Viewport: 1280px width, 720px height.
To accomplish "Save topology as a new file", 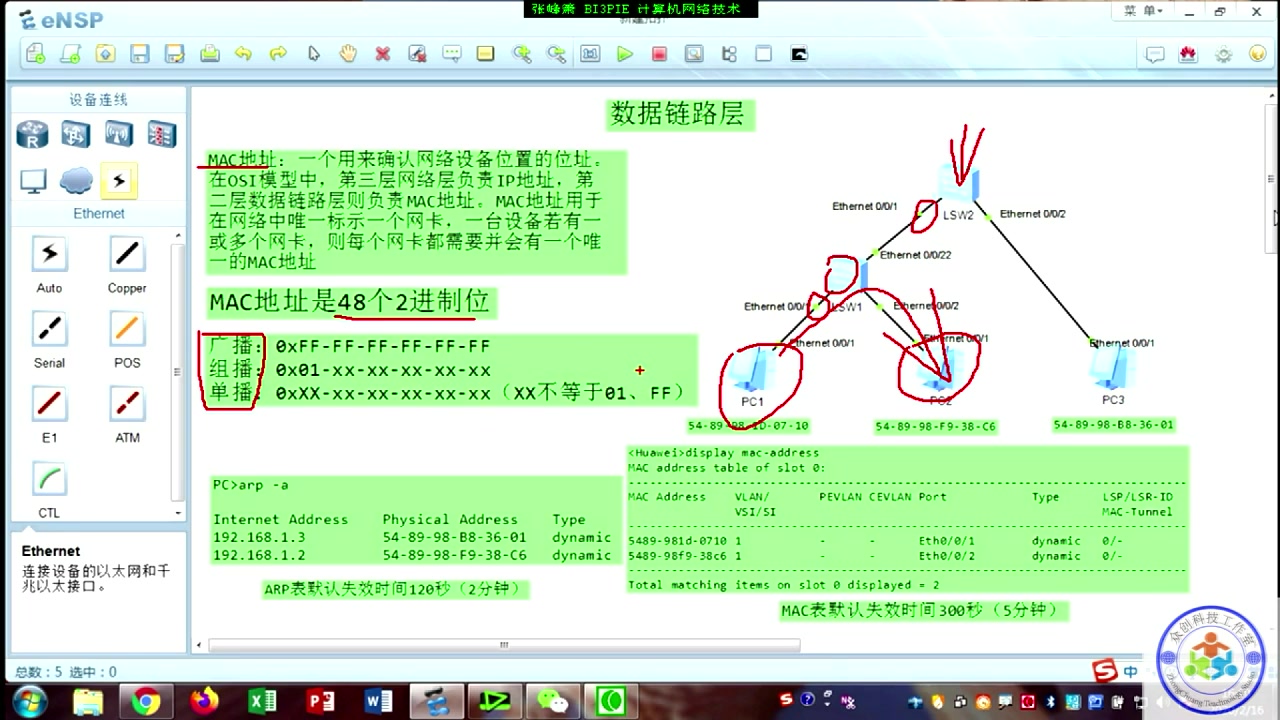I will pyautogui.click(x=174, y=54).
